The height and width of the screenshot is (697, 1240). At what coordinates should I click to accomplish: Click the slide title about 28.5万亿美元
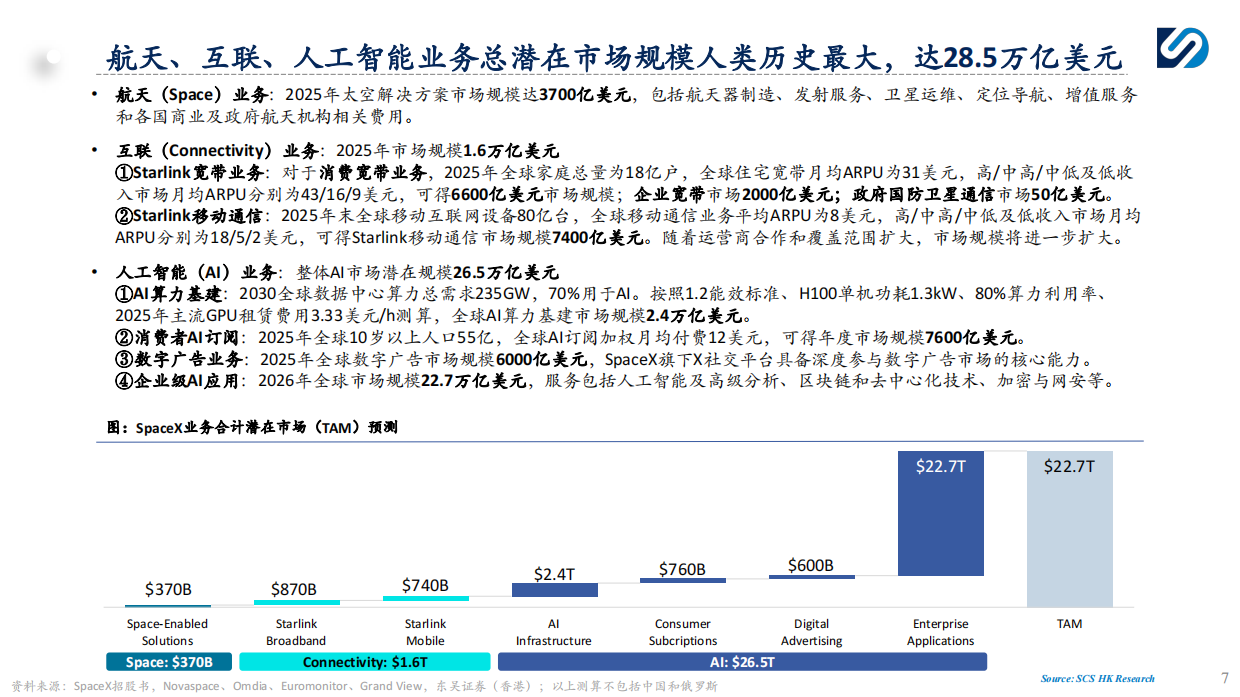coord(614,57)
